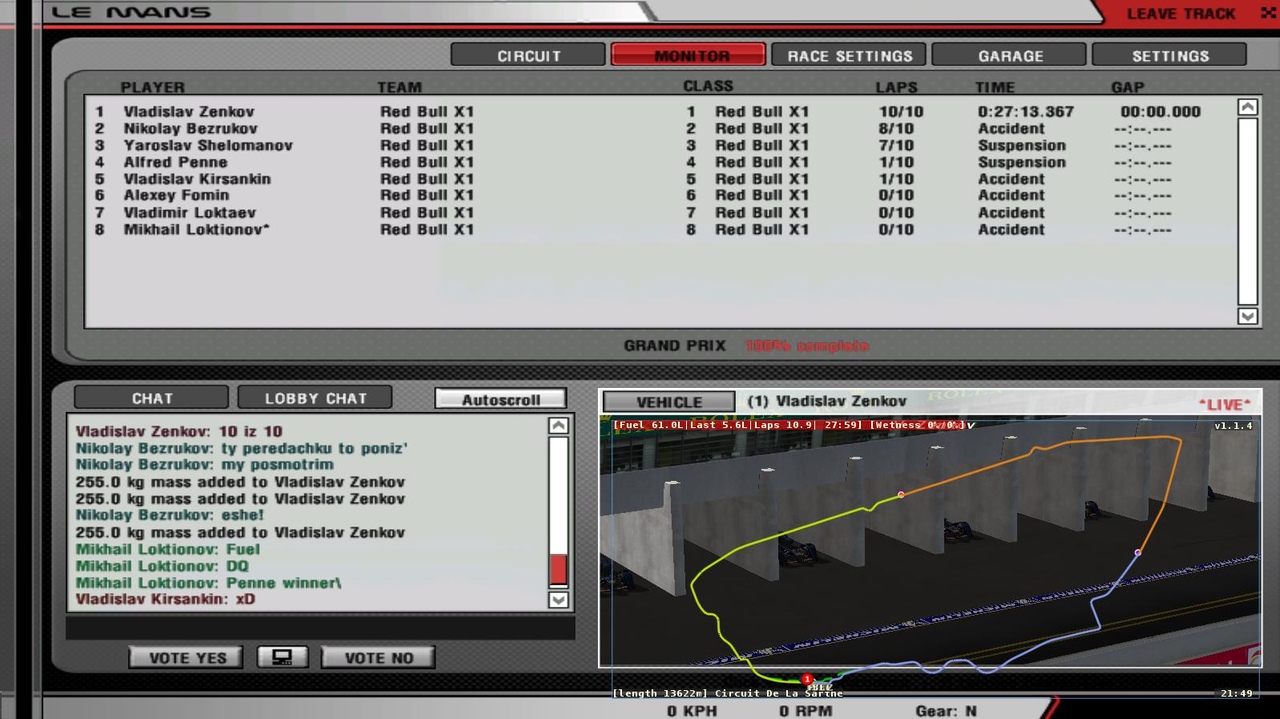Go to the Garage tab

point(1009,55)
